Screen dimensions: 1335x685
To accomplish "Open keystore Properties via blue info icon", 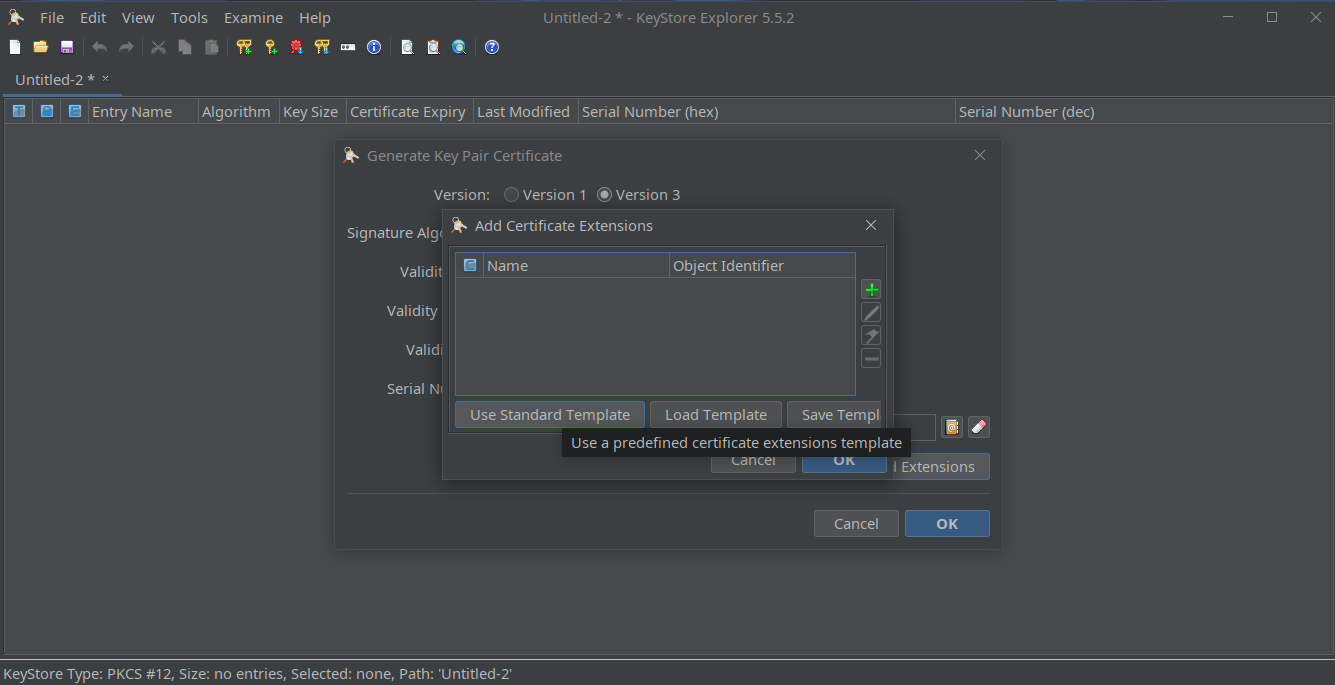I will tap(374, 47).
